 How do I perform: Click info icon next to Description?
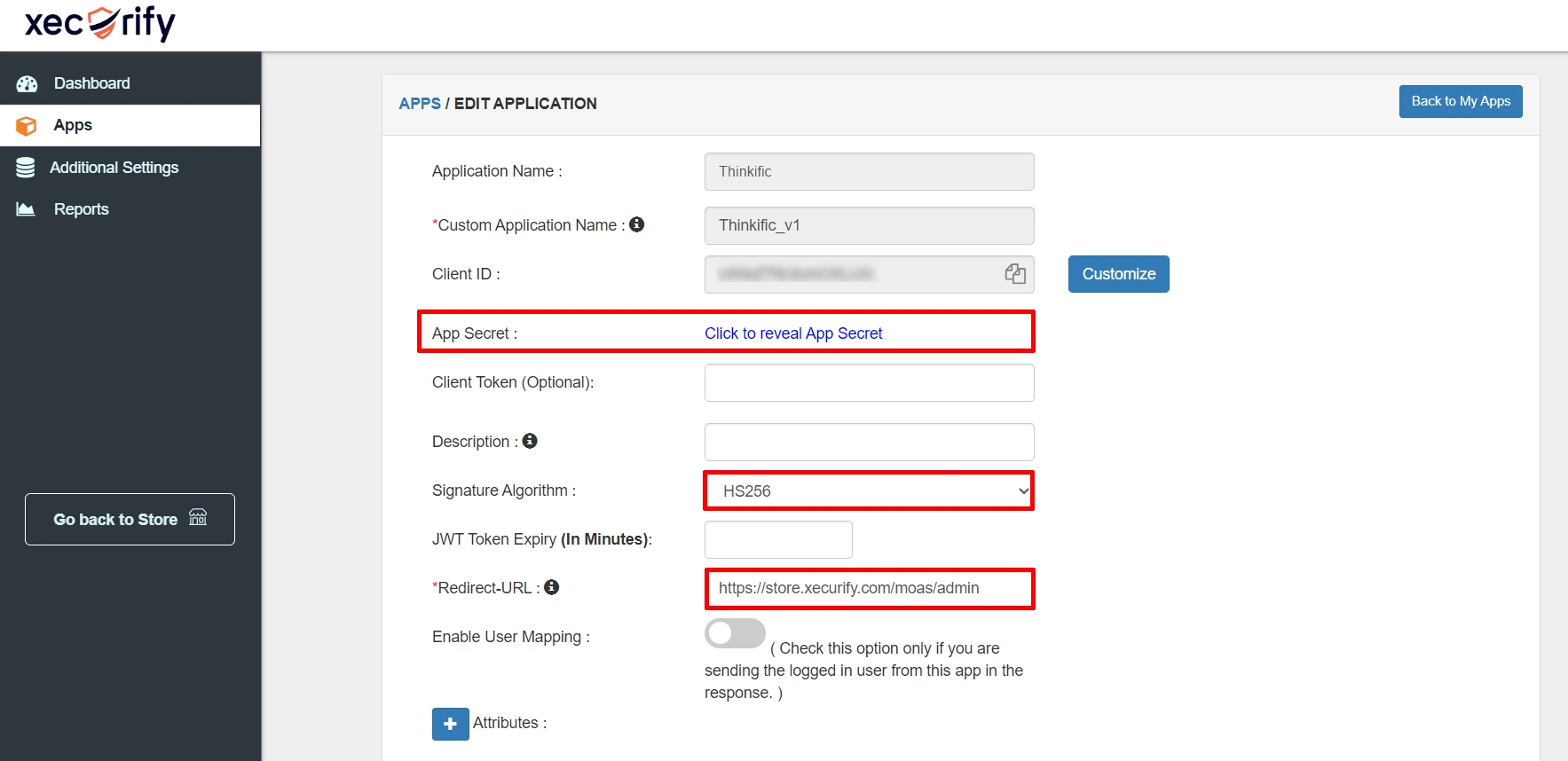530,441
